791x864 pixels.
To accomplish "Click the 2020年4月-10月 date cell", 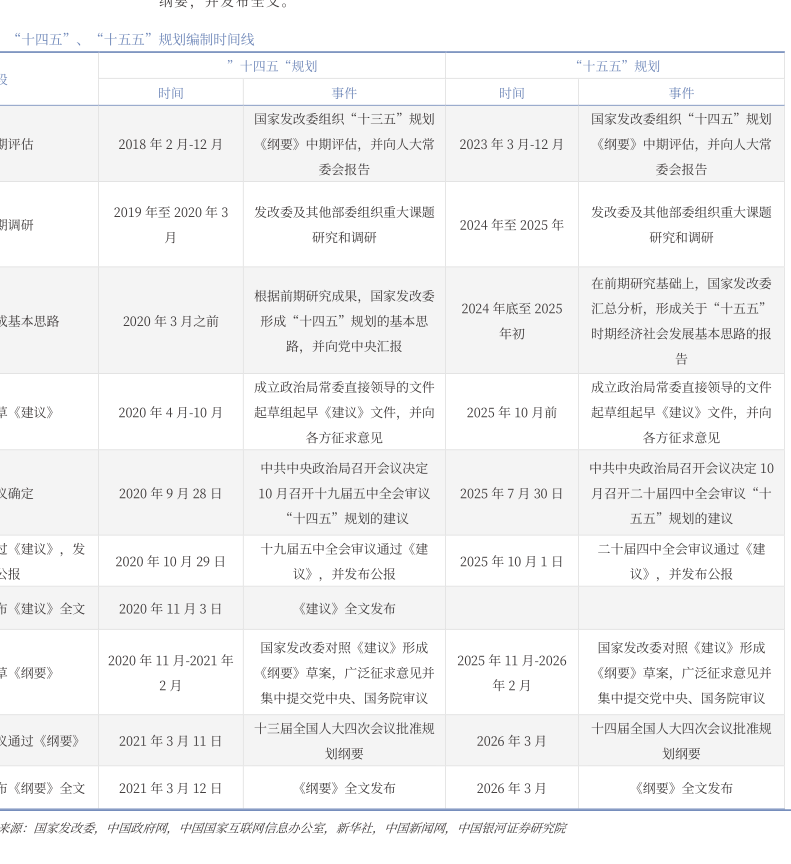I will tap(170, 412).
